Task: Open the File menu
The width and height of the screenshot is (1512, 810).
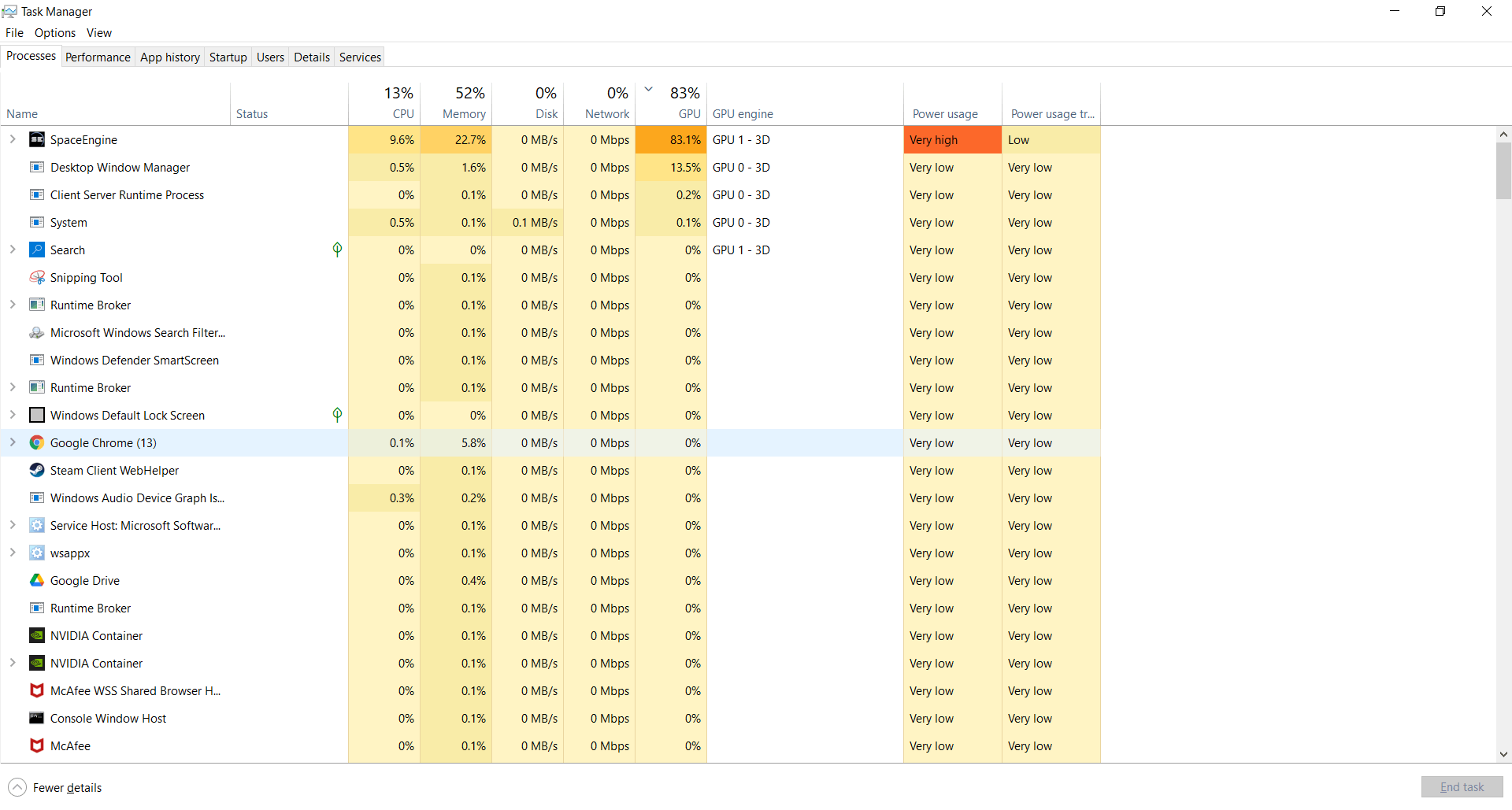Action: pos(14,33)
